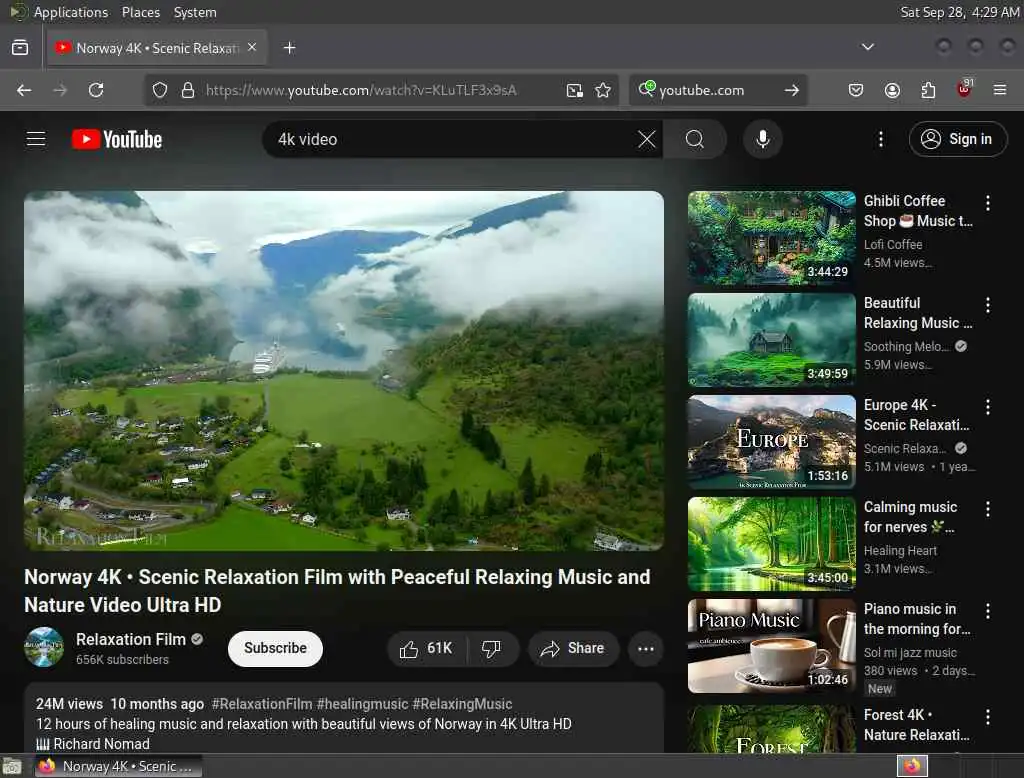This screenshot has width=1024, height=778.
Task: Select the Norway 4K browser tab
Action: coord(157,48)
